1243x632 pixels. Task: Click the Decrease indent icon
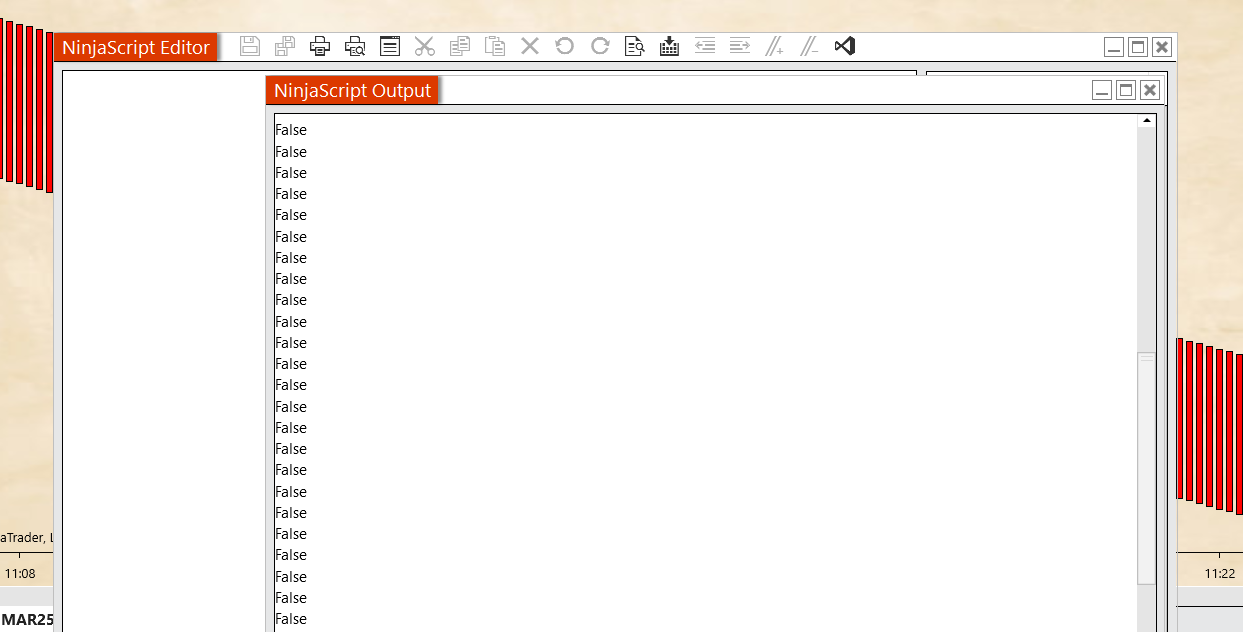click(705, 46)
